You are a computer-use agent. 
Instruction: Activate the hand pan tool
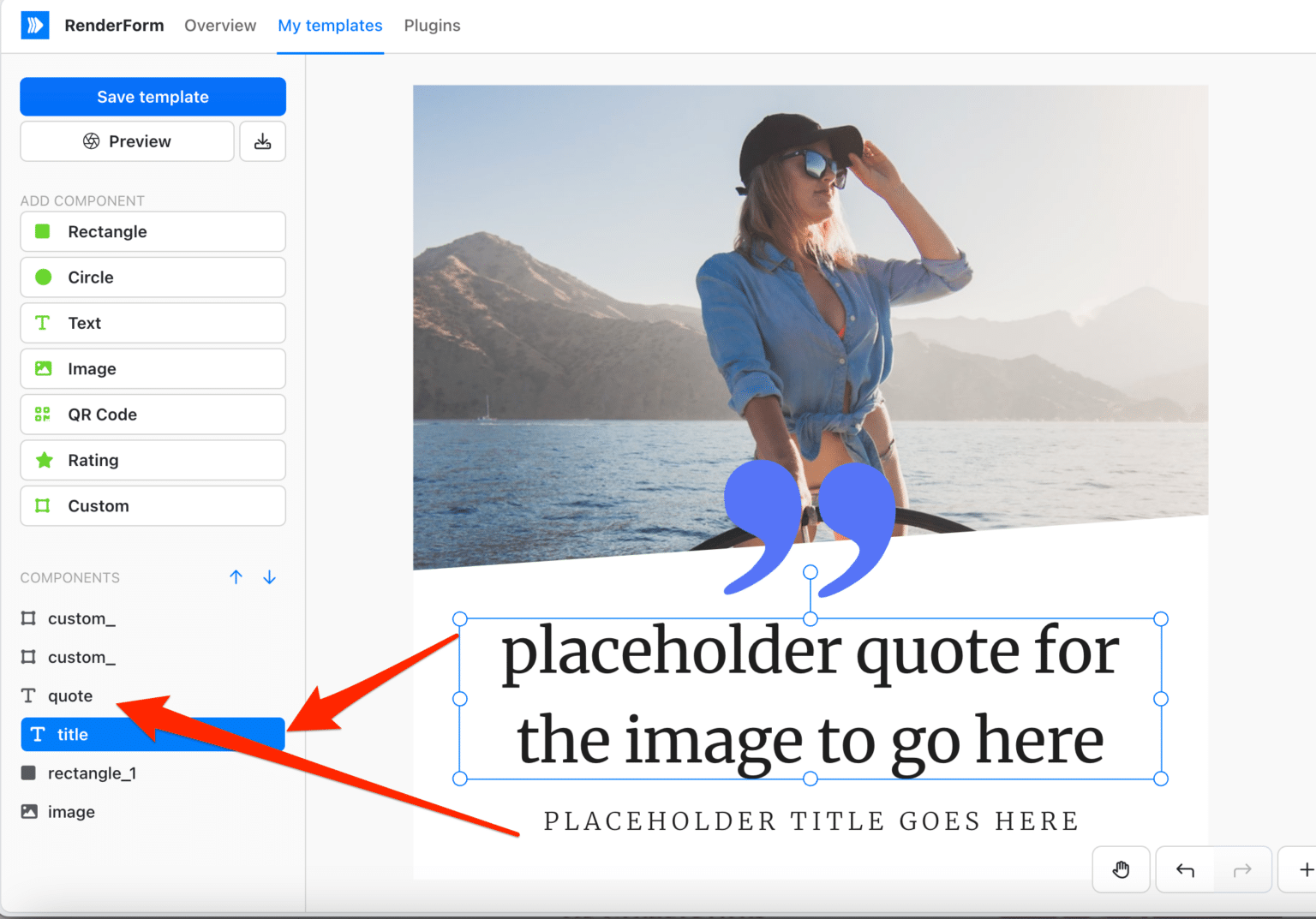pos(1121,869)
